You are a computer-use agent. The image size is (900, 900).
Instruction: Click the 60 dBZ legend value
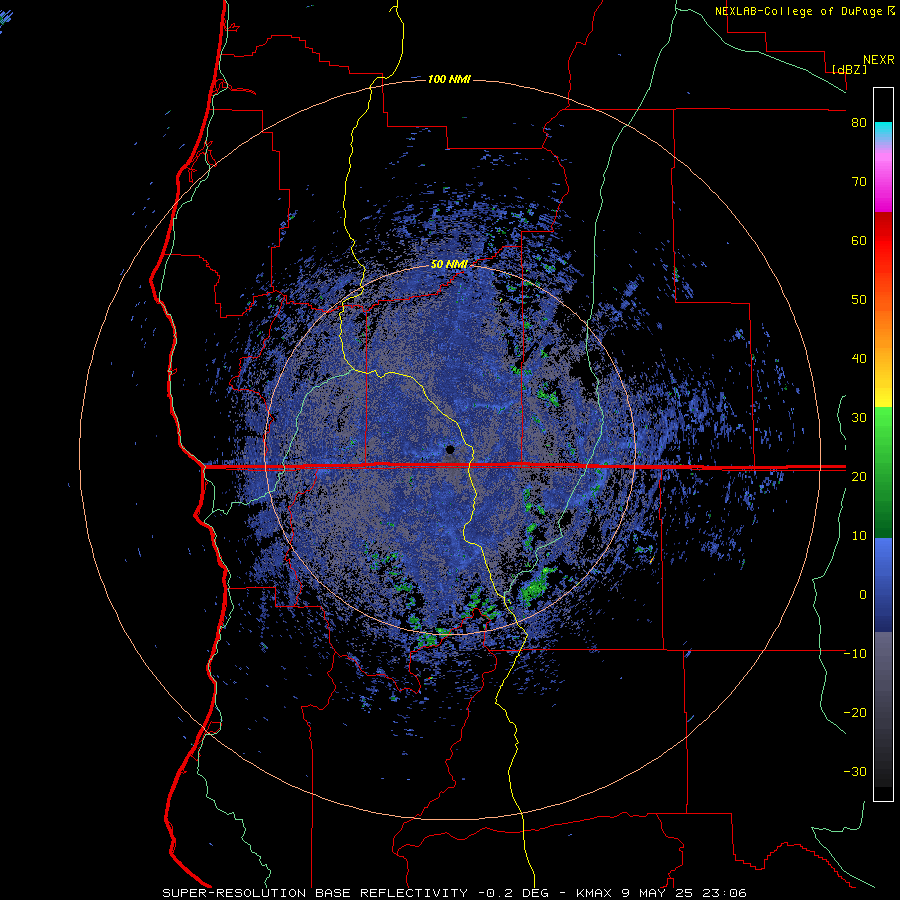coord(859,240)
